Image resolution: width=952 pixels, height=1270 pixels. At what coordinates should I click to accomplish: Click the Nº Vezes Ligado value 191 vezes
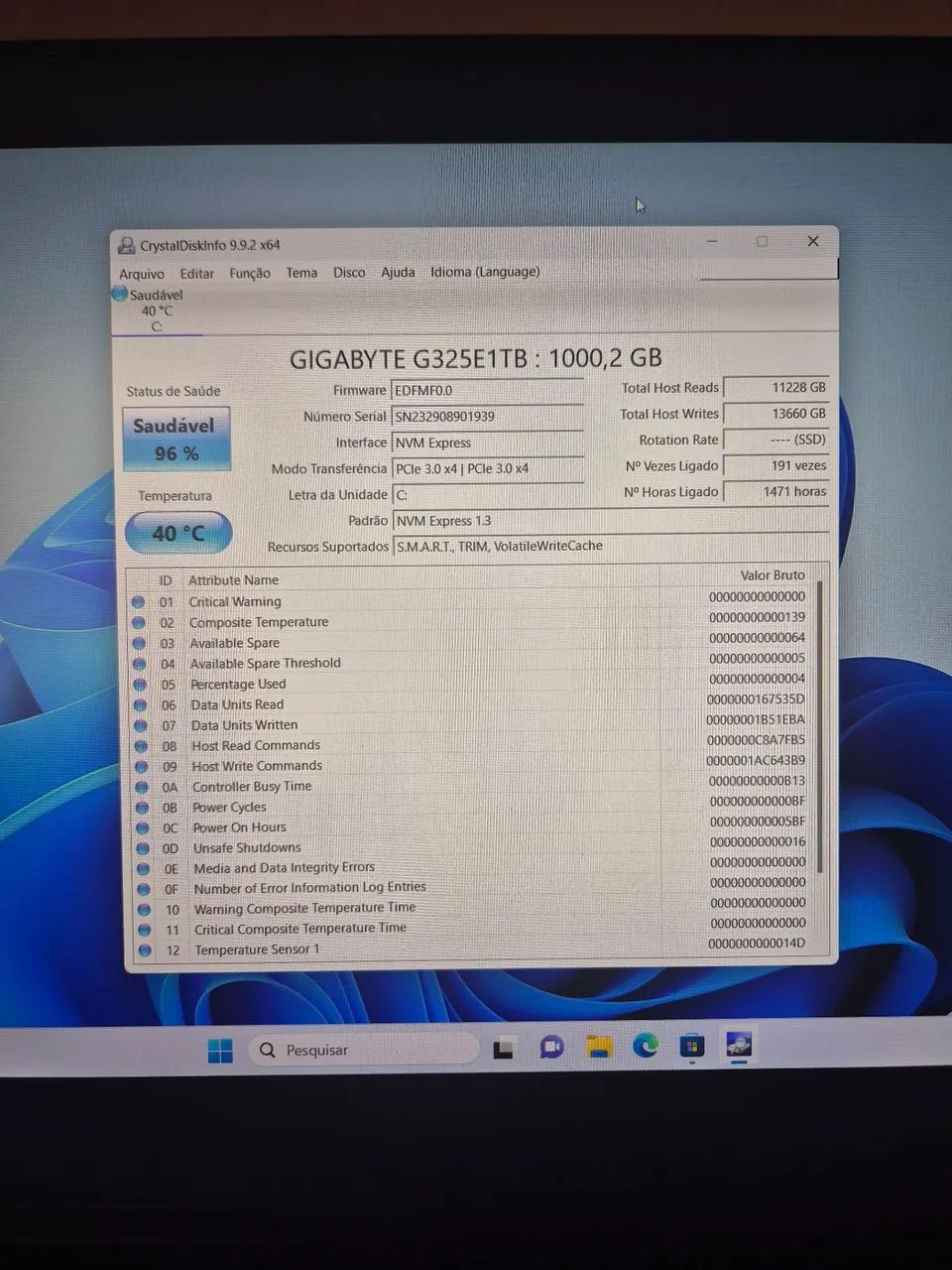[x=776, y=465]
